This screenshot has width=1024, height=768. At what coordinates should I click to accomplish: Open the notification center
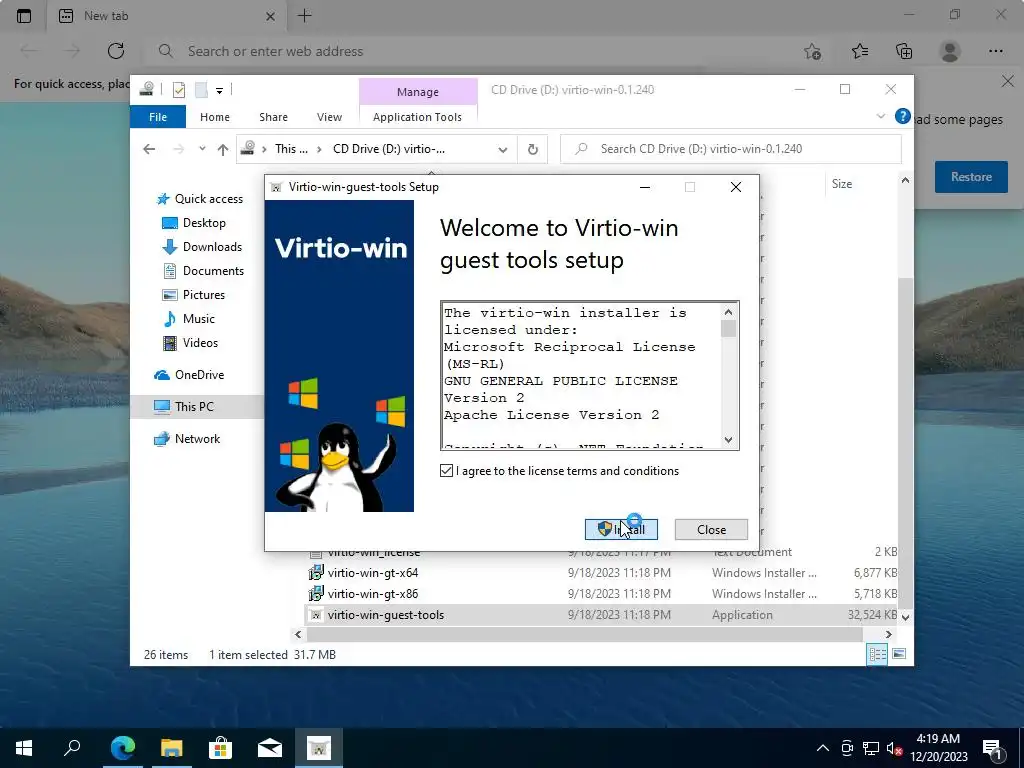point(993,748)
